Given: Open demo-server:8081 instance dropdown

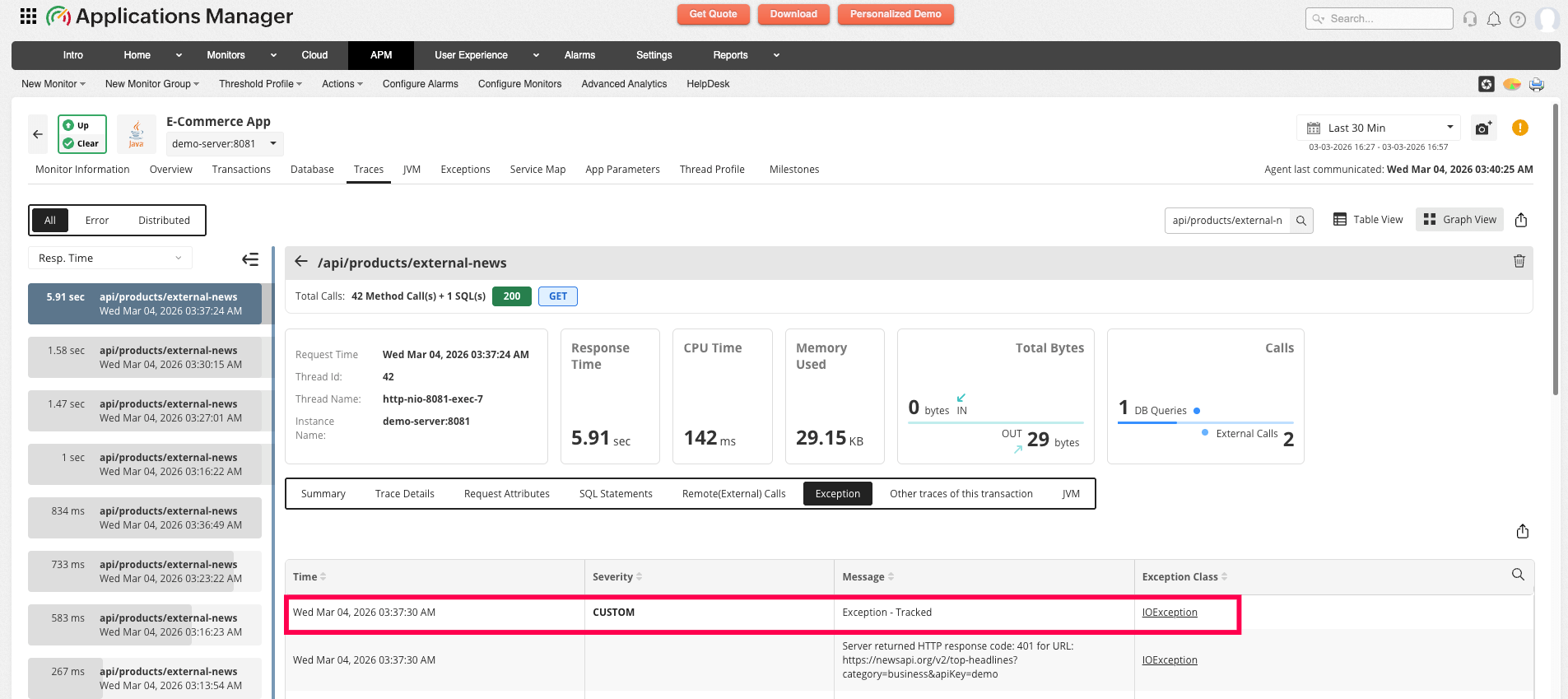Looking at the screenshot, I should coord(224,144).
